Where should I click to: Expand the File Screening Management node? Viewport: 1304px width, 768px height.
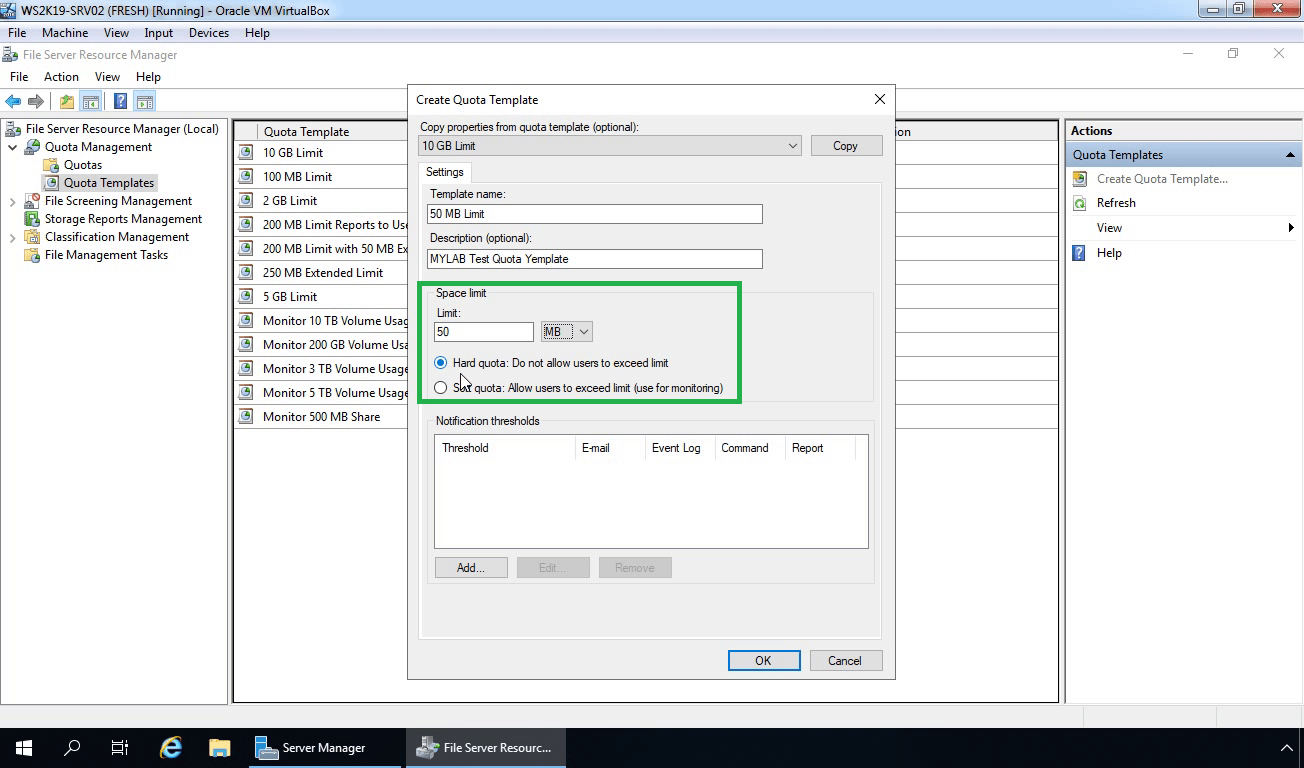13,201
